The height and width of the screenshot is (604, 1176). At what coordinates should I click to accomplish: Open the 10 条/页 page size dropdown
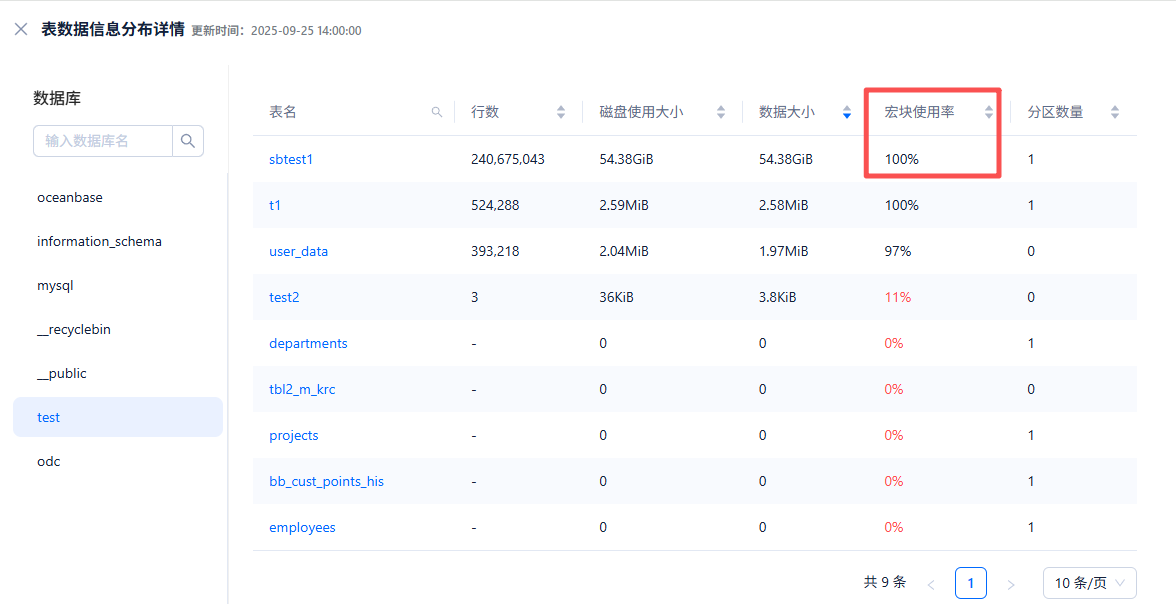tap(1089, 583)
